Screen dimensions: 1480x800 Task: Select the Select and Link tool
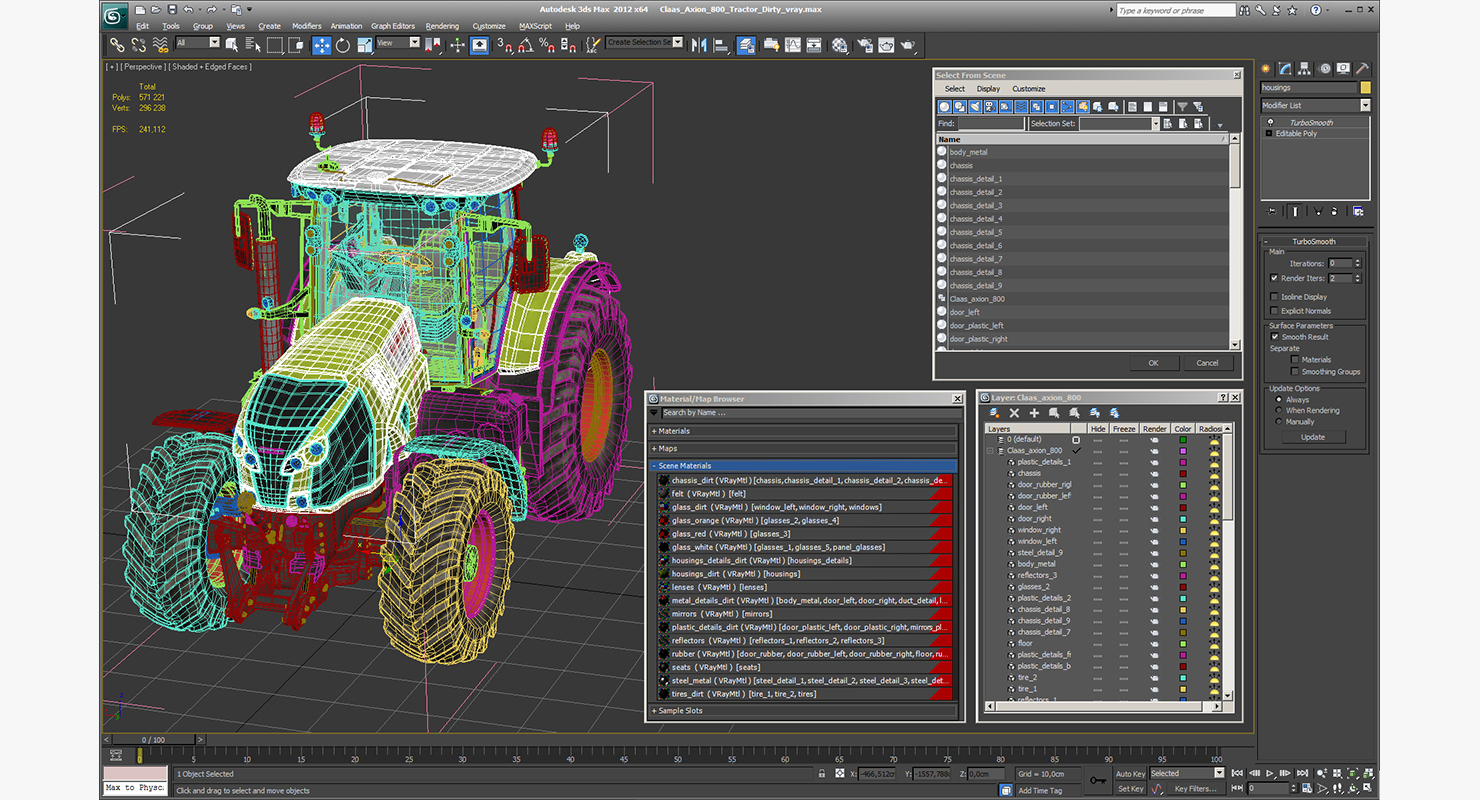117,45
